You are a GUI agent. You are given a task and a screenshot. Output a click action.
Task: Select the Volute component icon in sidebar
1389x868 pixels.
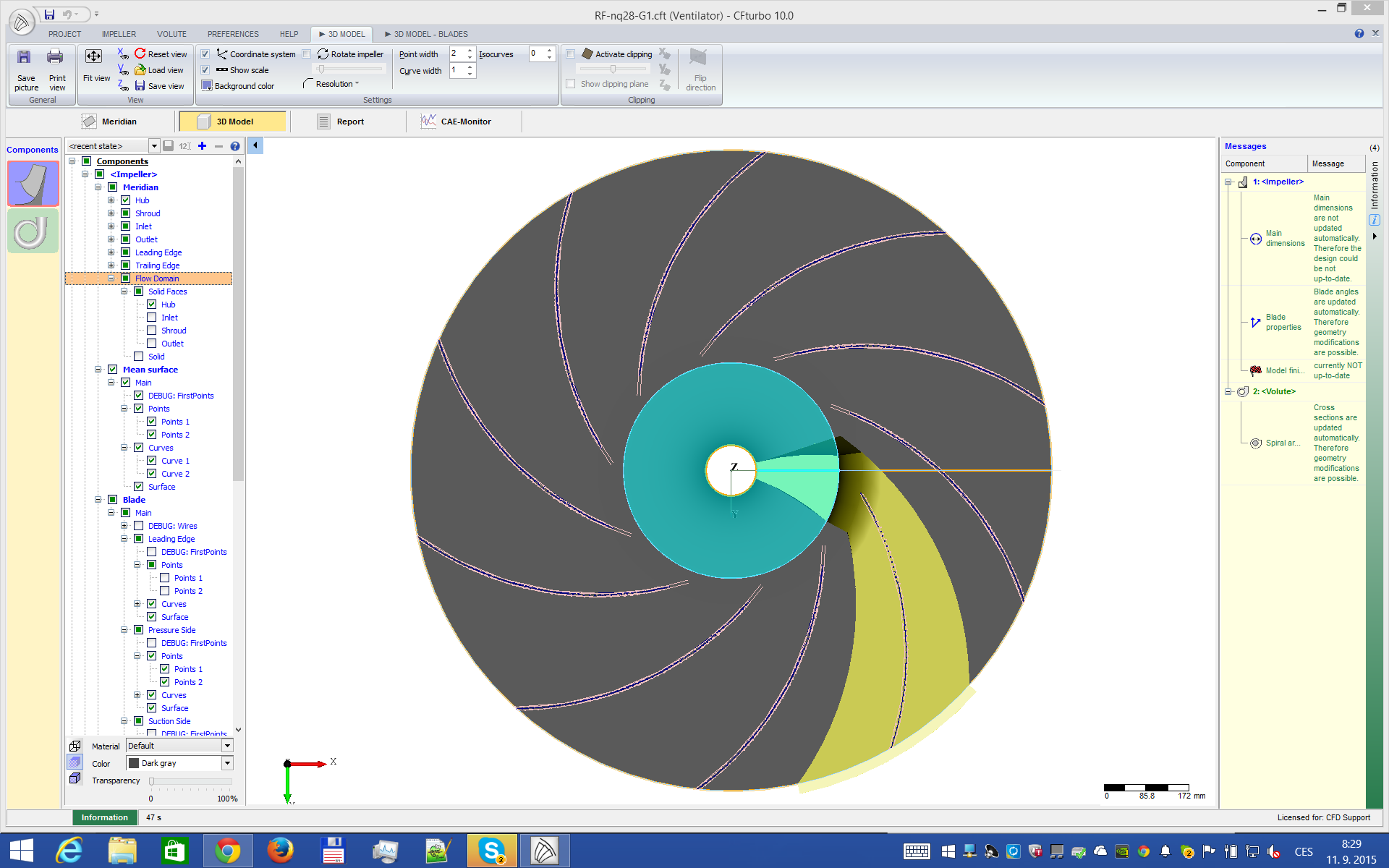point(33,231)
